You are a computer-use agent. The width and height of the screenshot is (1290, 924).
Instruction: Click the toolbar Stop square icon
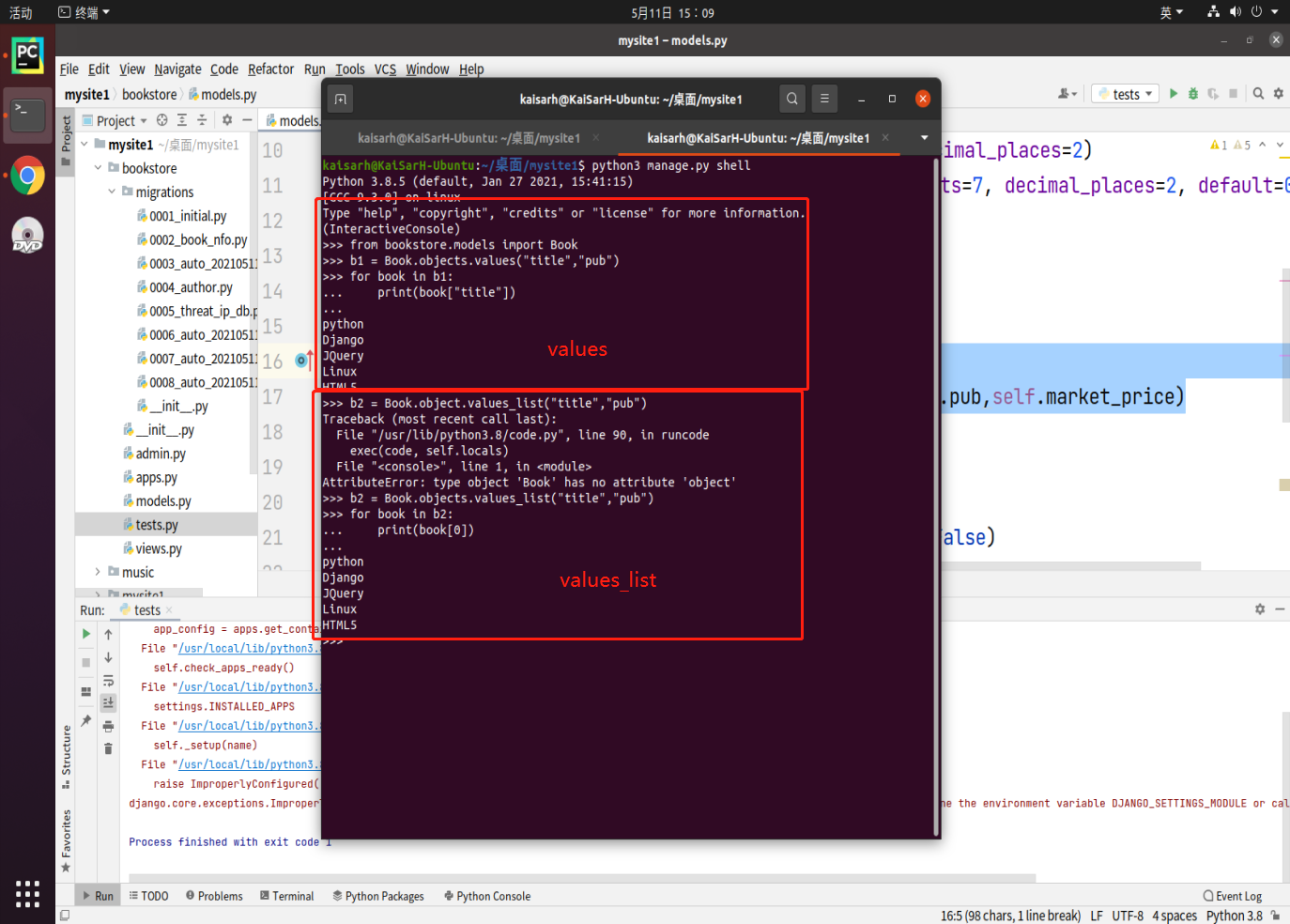(1234, 94)
